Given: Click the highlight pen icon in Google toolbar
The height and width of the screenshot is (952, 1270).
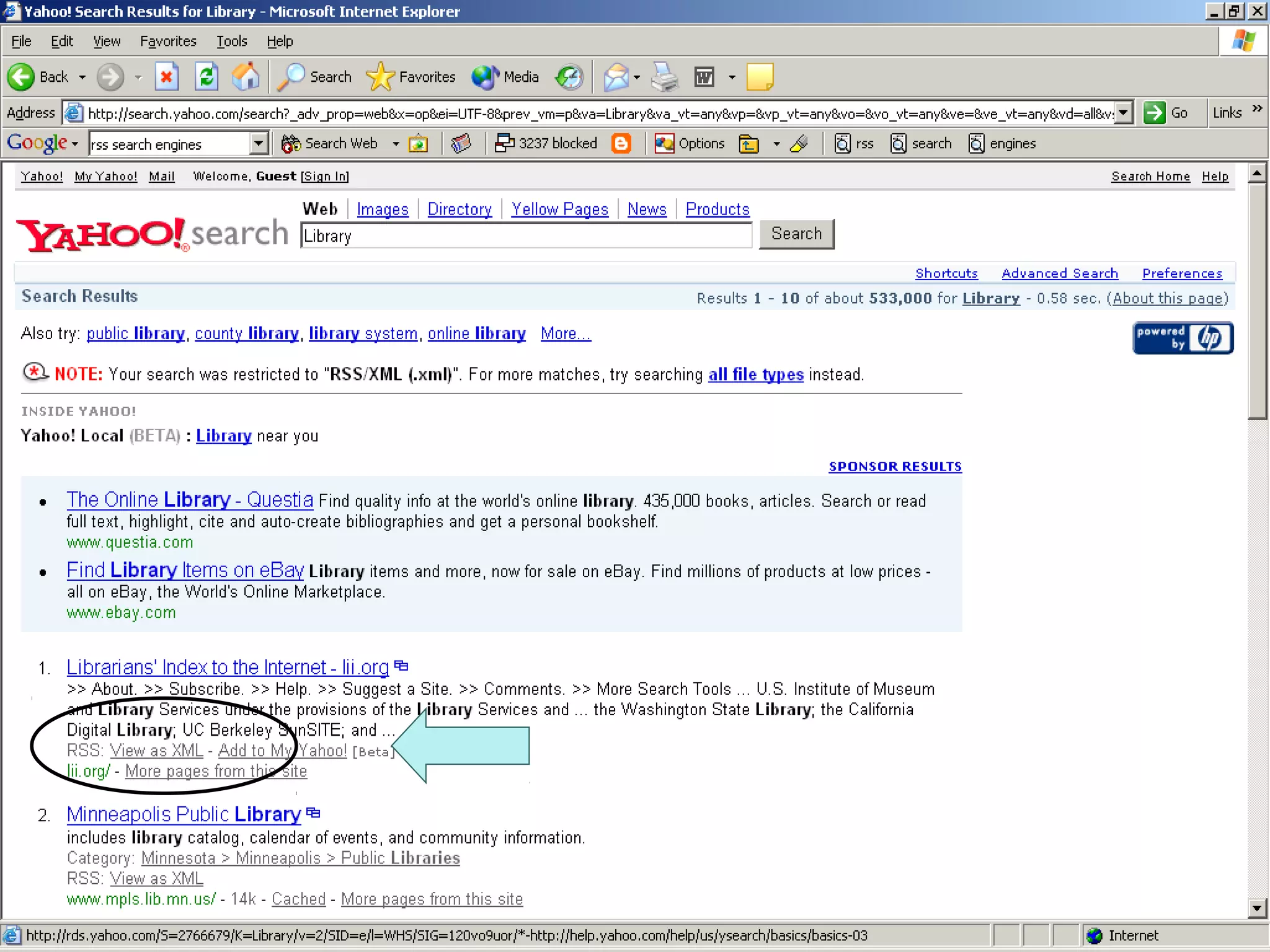Looking at the screenshot, I should (799, 144).
